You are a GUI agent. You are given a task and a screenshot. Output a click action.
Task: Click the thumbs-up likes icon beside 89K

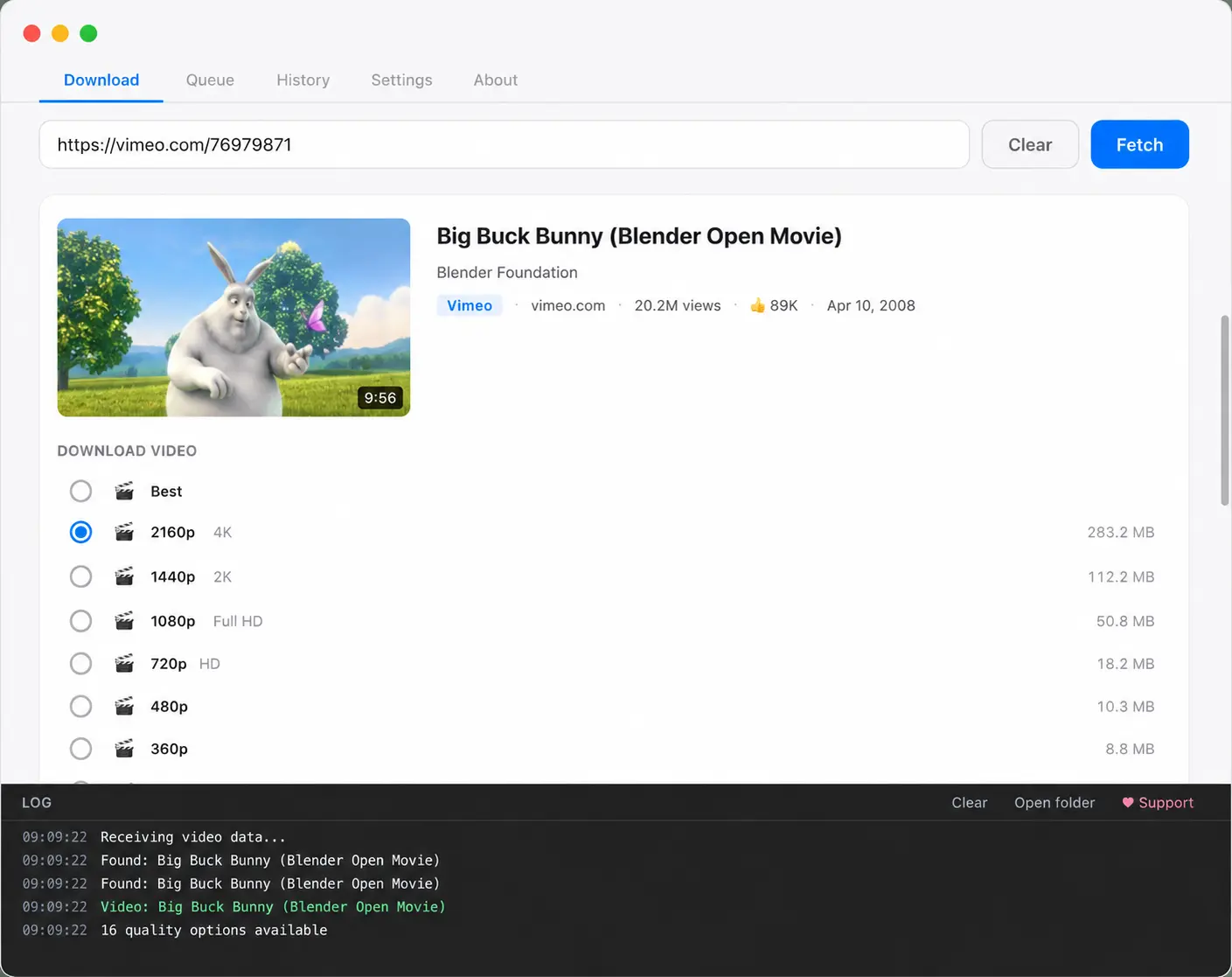coord(757,305)
